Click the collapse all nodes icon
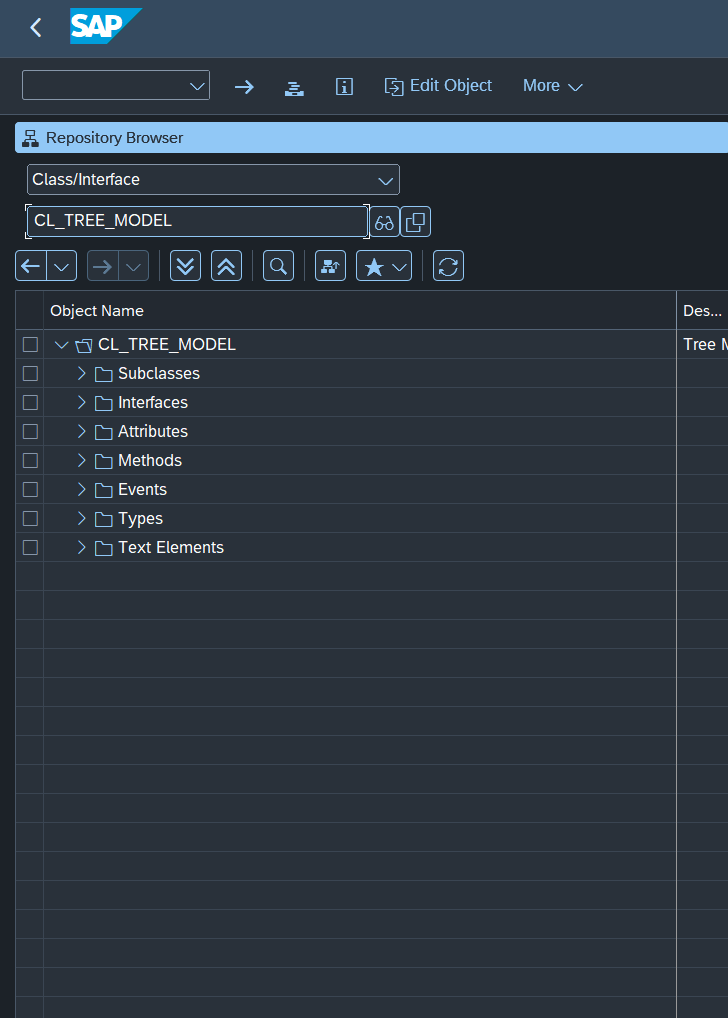Screen dimensions: 728x1018 tap(227, 266)
